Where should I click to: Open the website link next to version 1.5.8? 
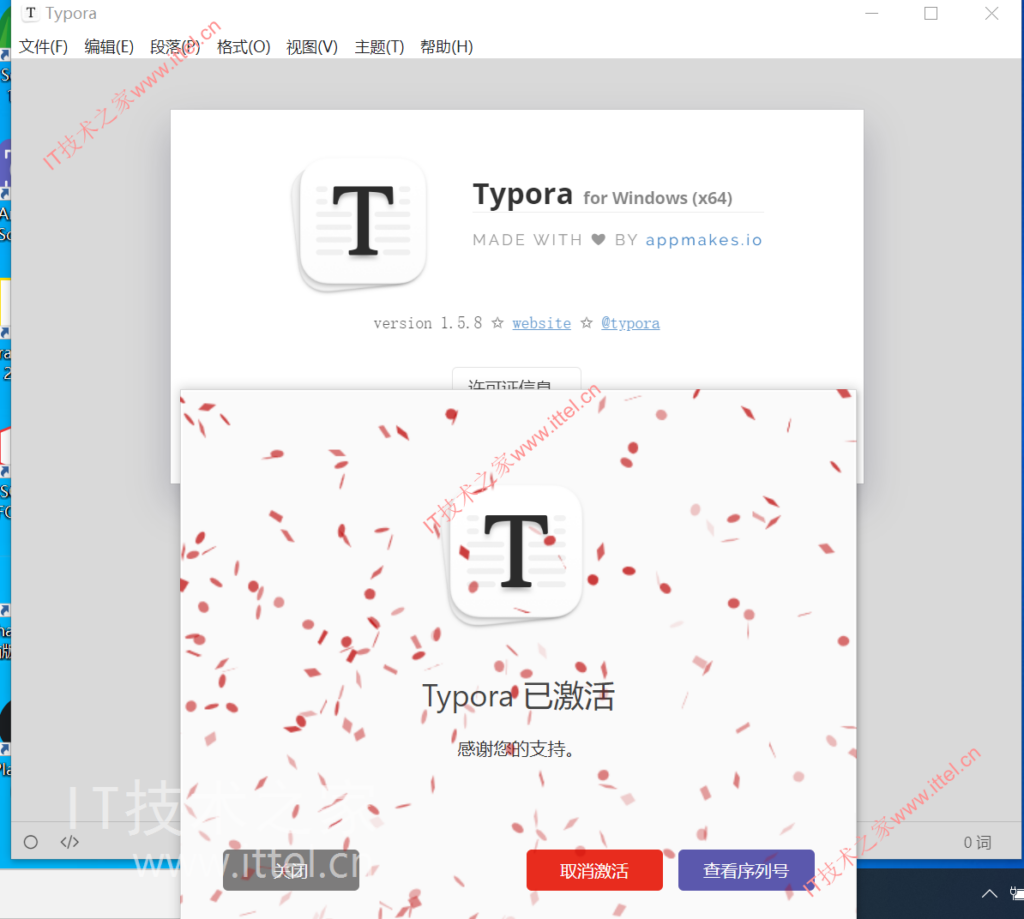click(x=541, y=323)
